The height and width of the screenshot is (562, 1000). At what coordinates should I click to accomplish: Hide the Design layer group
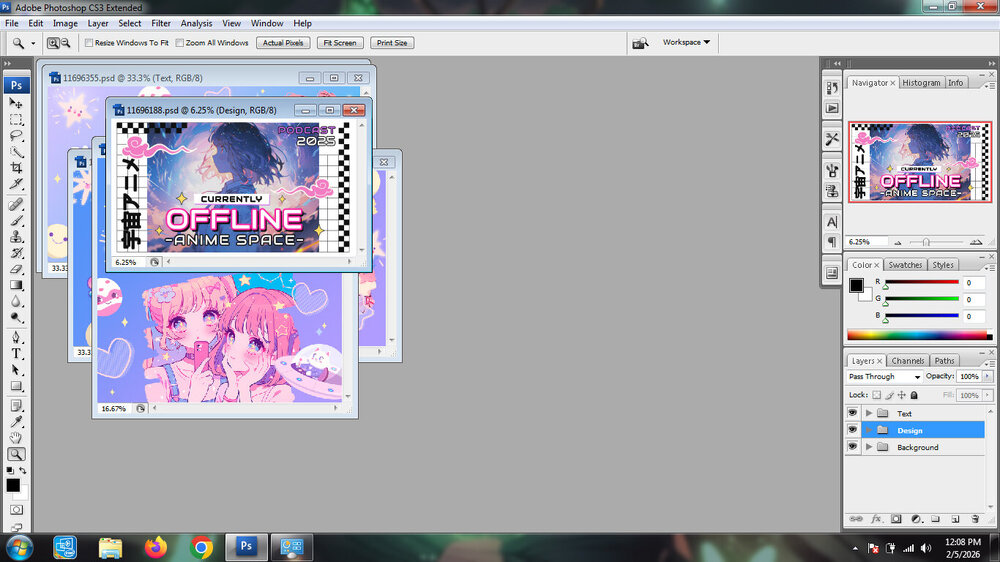point(853,430)
